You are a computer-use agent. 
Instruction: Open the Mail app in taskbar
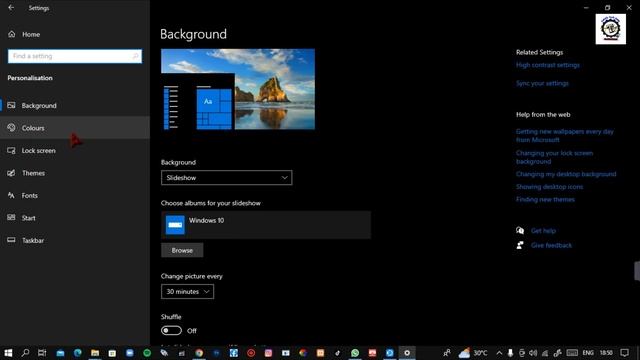click(60, 353)
